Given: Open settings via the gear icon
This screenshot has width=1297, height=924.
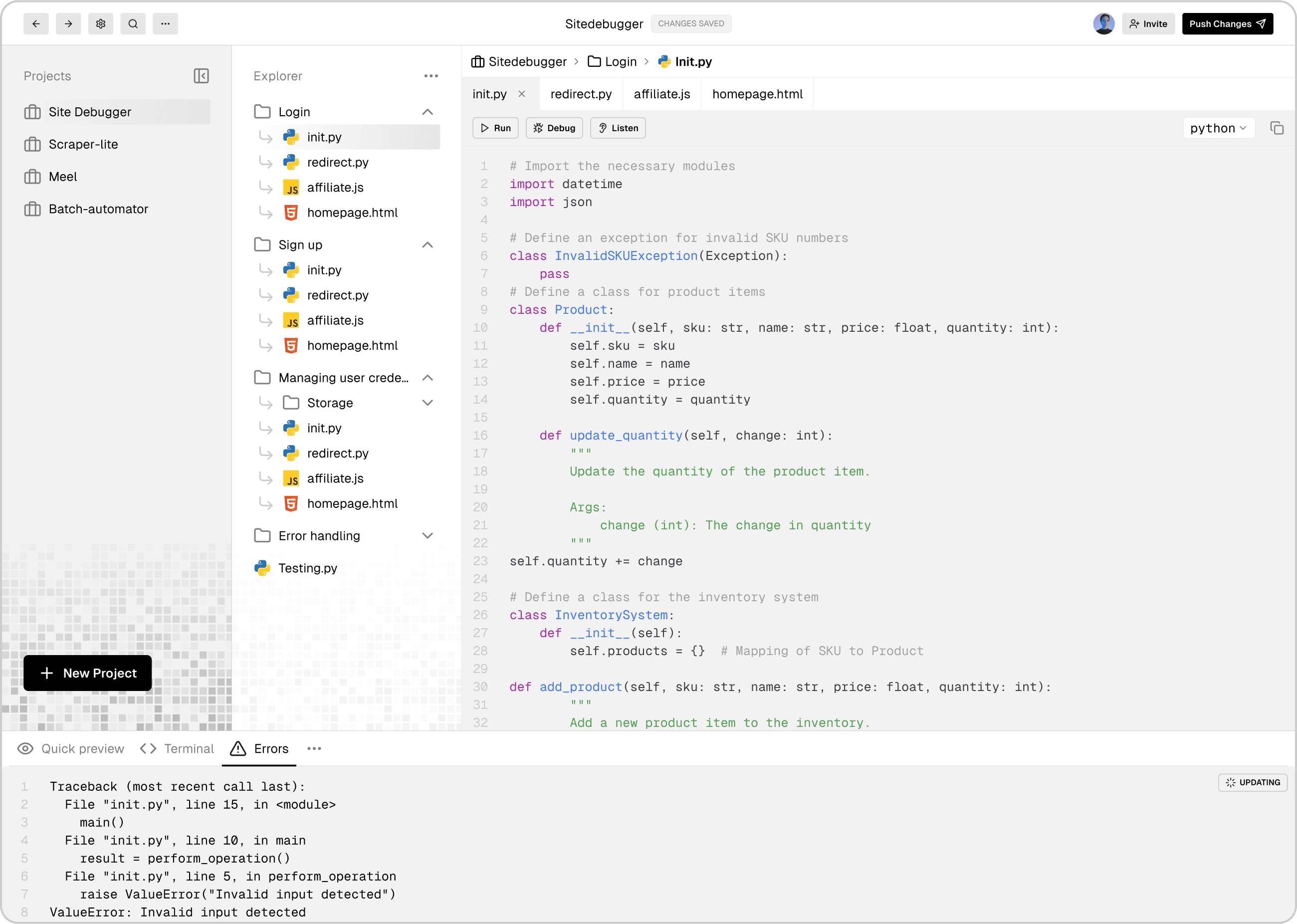Looking at the screenshot, I should click(101, 24).
